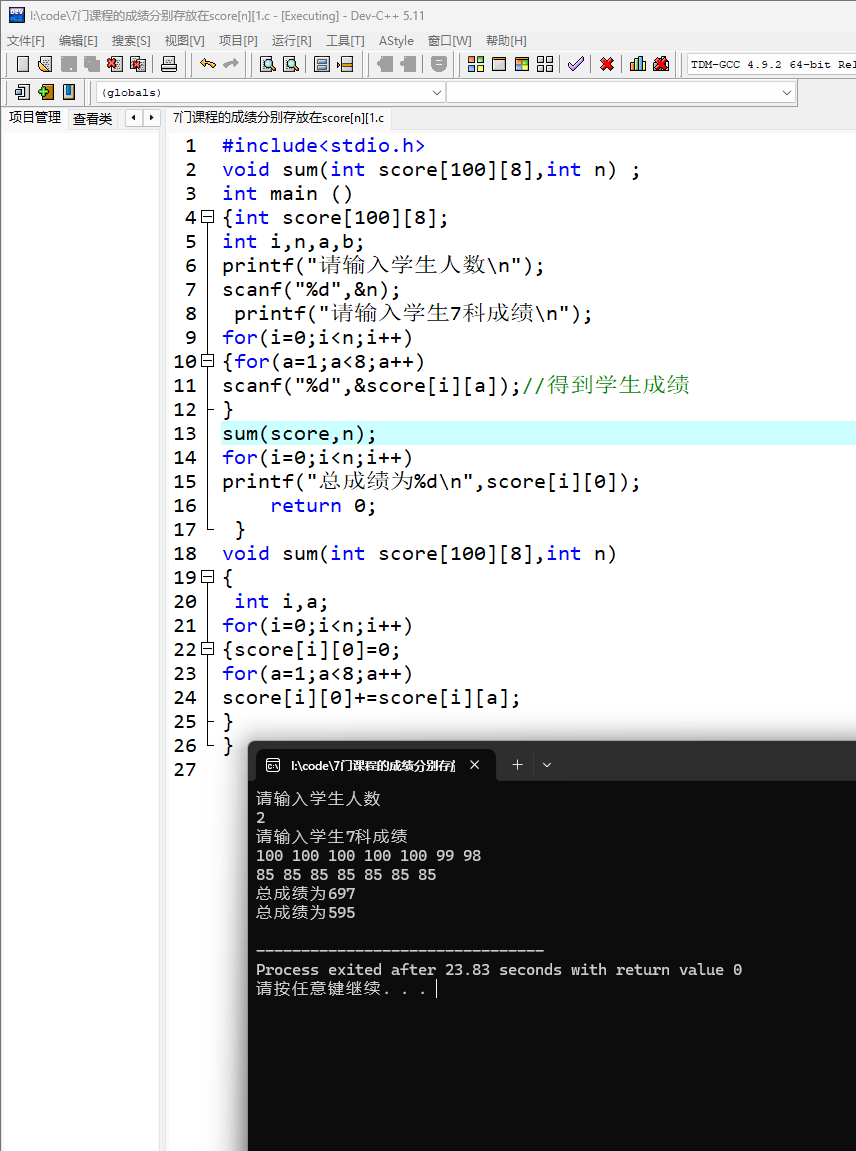Undo the last edit with the undo arrow
The height and width of the screenshot is (1151, 856).
208,64
